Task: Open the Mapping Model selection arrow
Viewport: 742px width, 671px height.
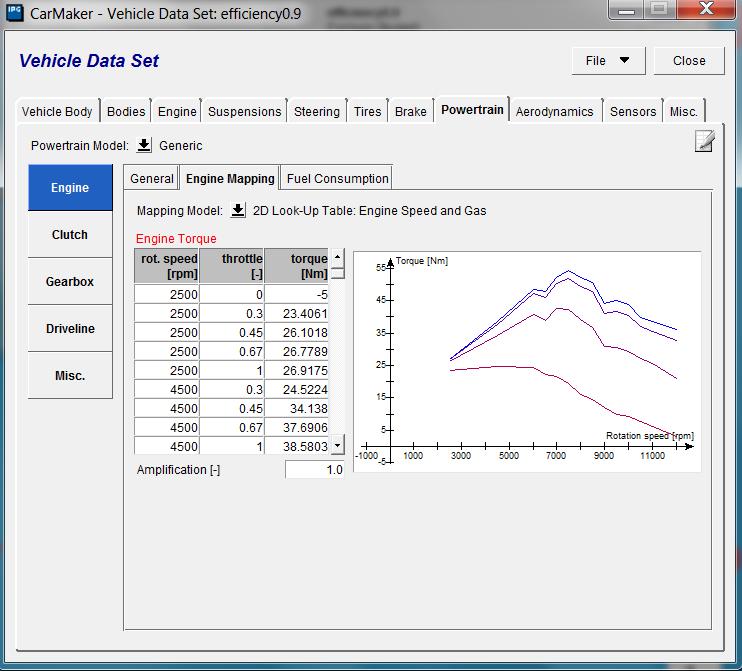Action: 238,210
